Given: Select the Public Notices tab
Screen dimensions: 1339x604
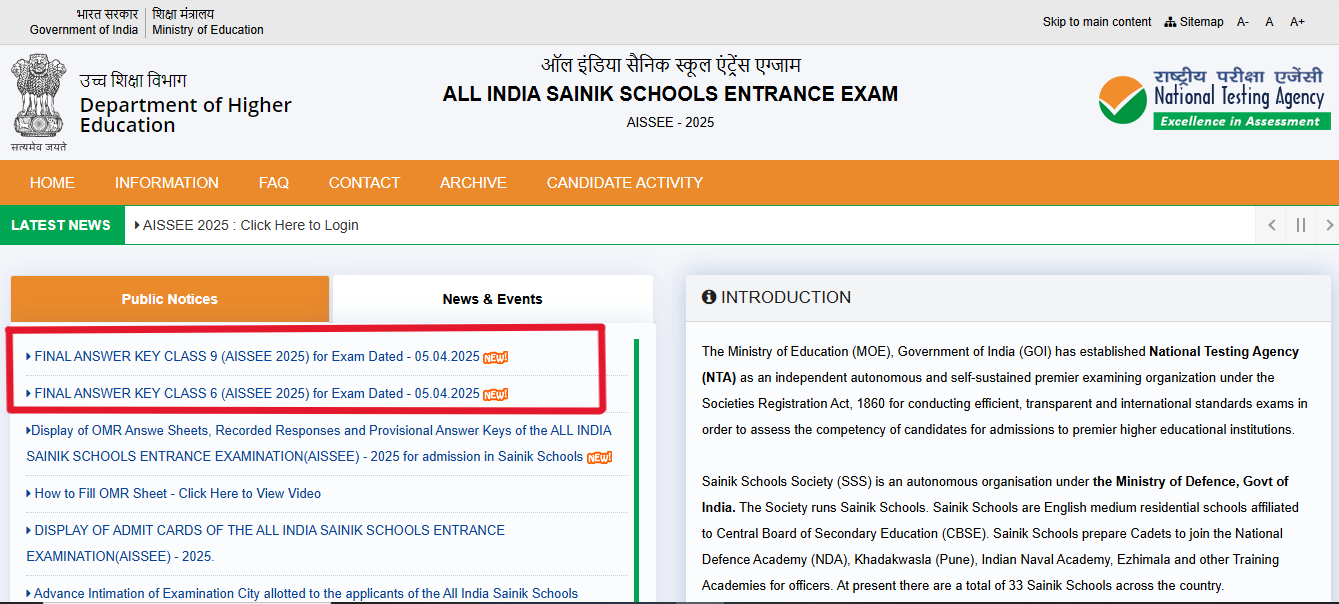Looking at the screenshot, I should click(169, 299).
